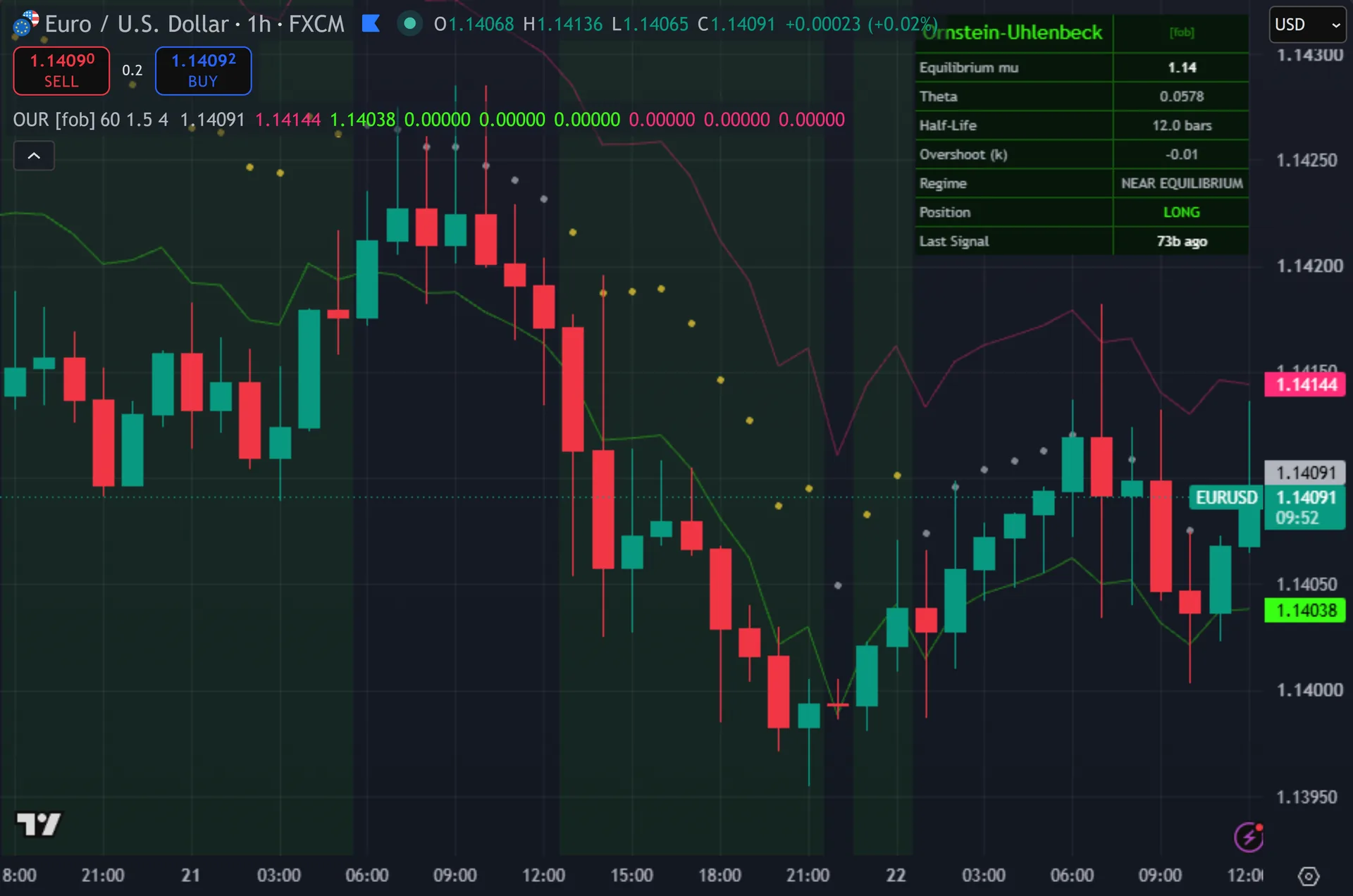Screen dimensions: 1353x896
Task: Collapse the indicator legend with the chevron
Action: (34, 156)
